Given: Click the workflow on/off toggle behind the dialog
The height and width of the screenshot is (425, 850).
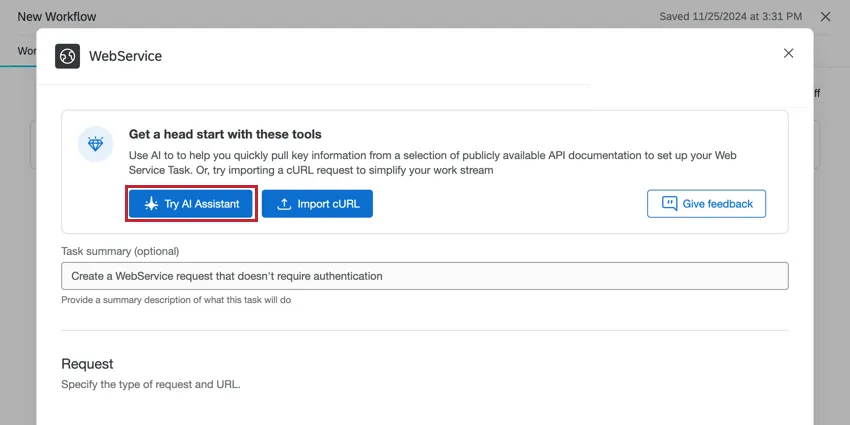Looking at the screenshot, I should (816, 93).
